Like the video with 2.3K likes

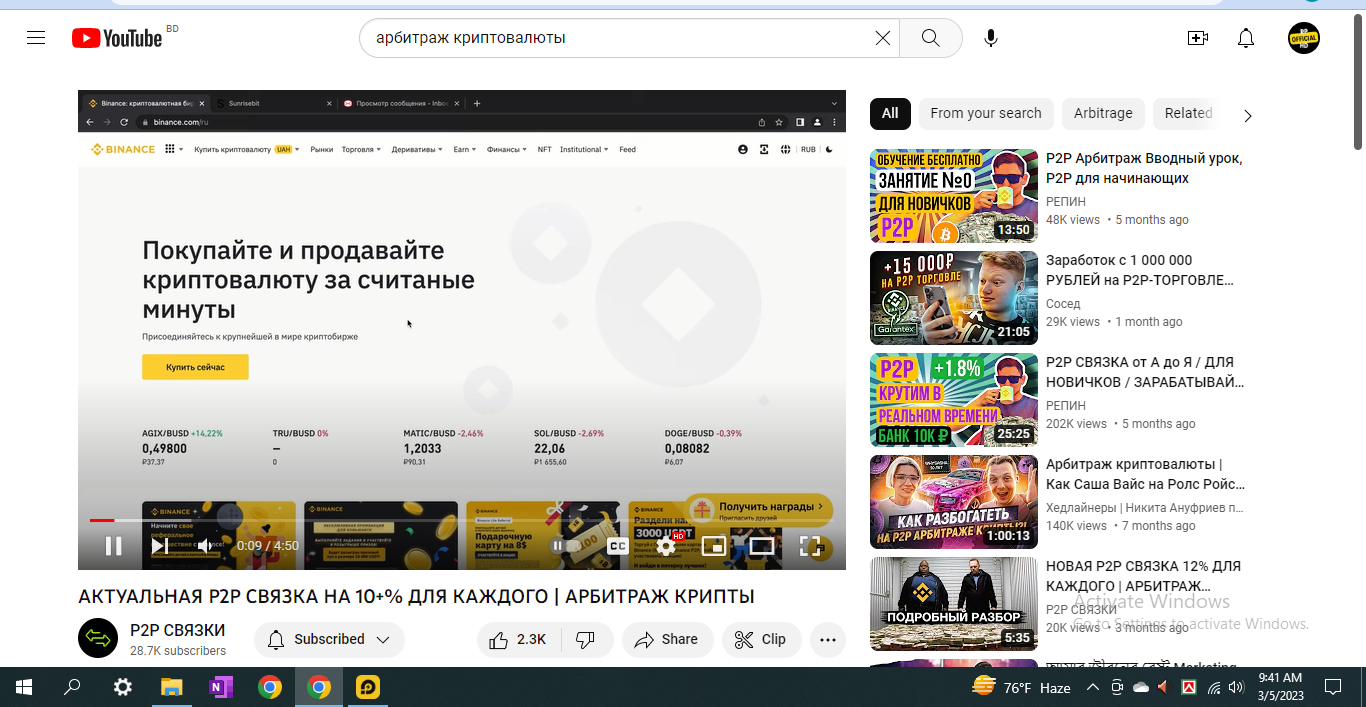[x=518, y=639]
